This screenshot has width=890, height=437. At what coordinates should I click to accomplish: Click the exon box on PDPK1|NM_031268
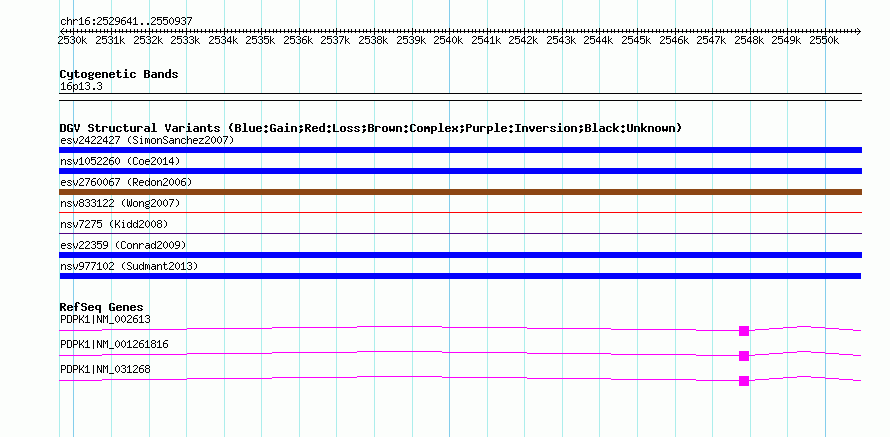(x=744, y=381)
